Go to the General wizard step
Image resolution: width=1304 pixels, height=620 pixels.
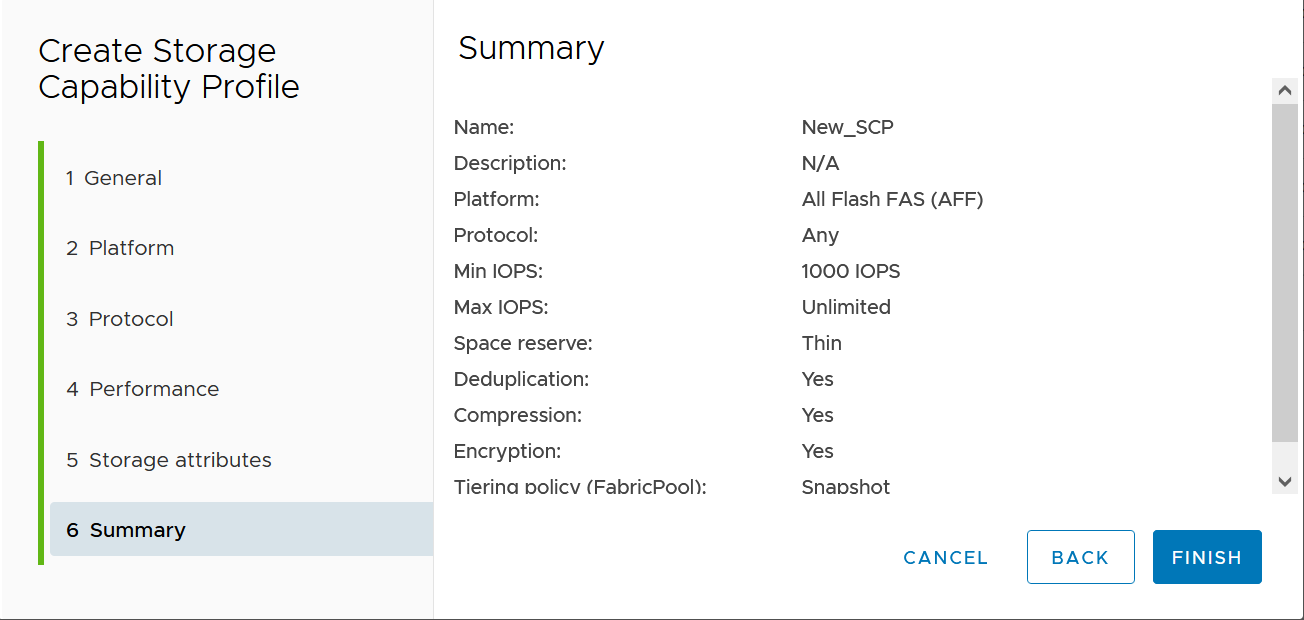click(x=113, y=178)
